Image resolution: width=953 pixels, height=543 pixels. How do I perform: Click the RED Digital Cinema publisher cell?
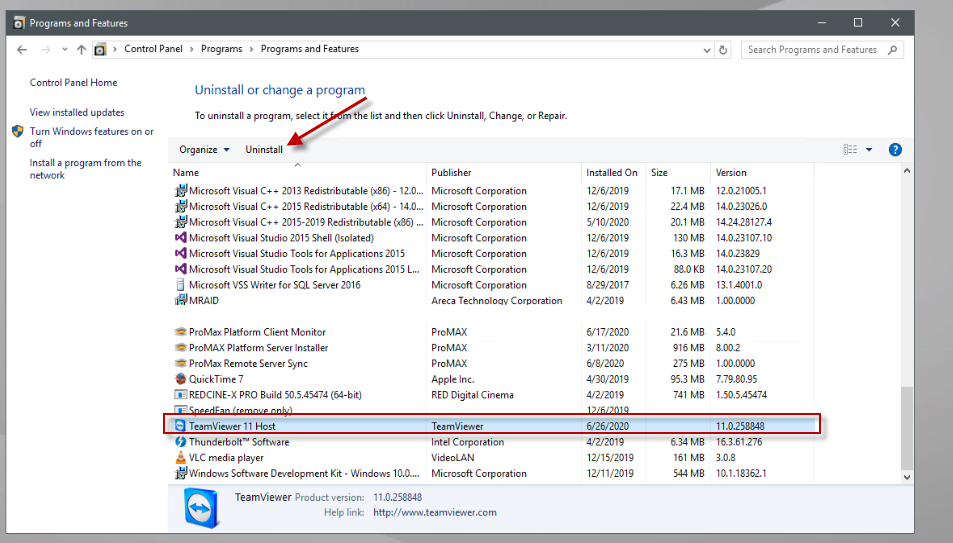tap(472, 395)
